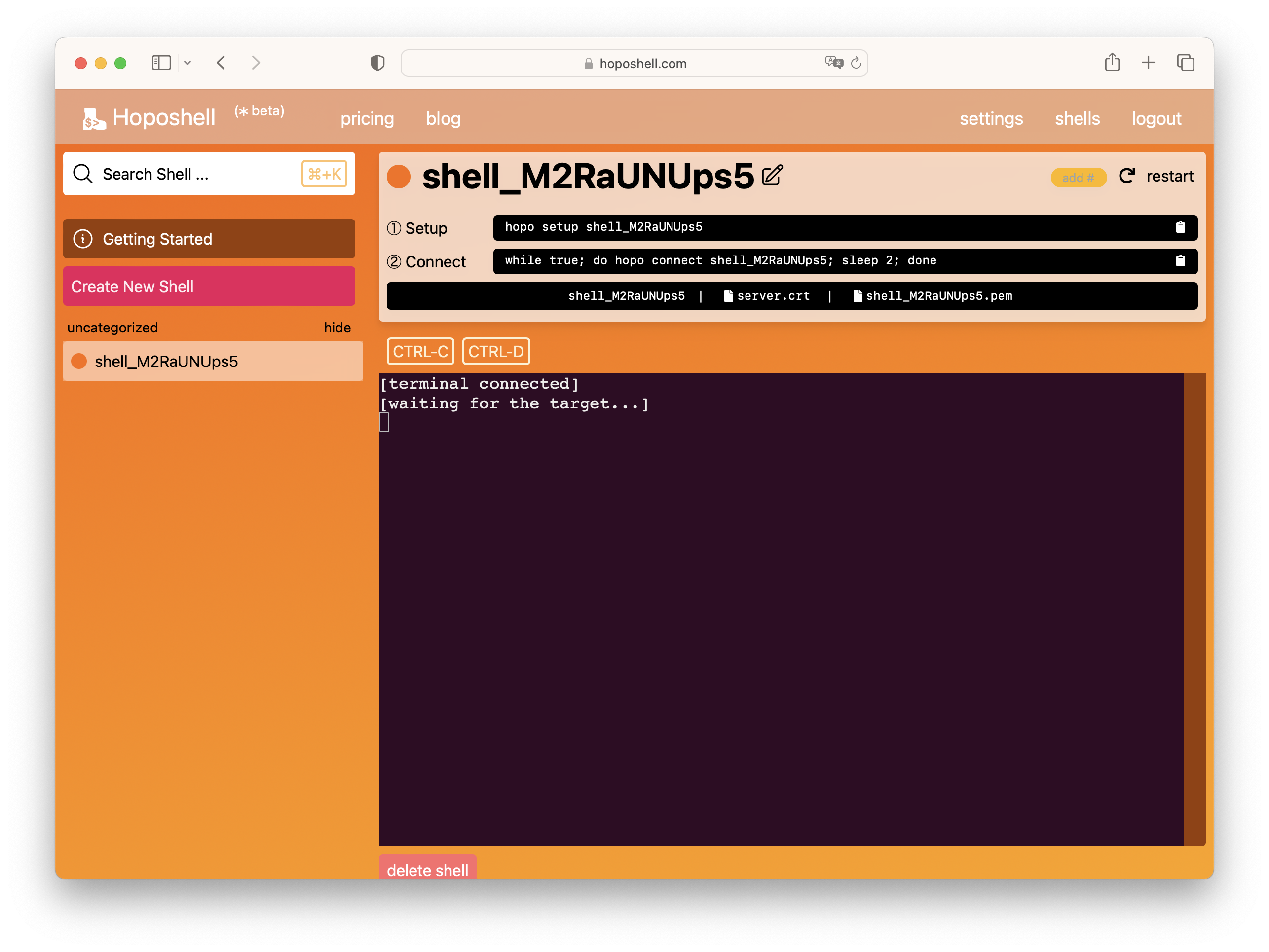Click the (* beta) label
1269x952 pixels.
pos(260,110)
